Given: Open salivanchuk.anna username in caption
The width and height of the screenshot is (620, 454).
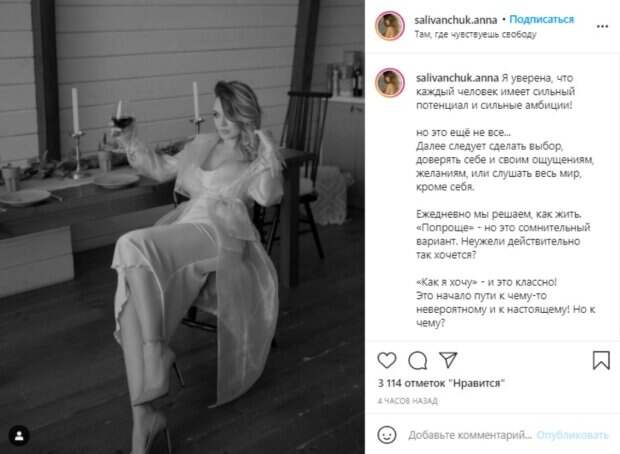Looking at the screenshot, I should [457, 78].
